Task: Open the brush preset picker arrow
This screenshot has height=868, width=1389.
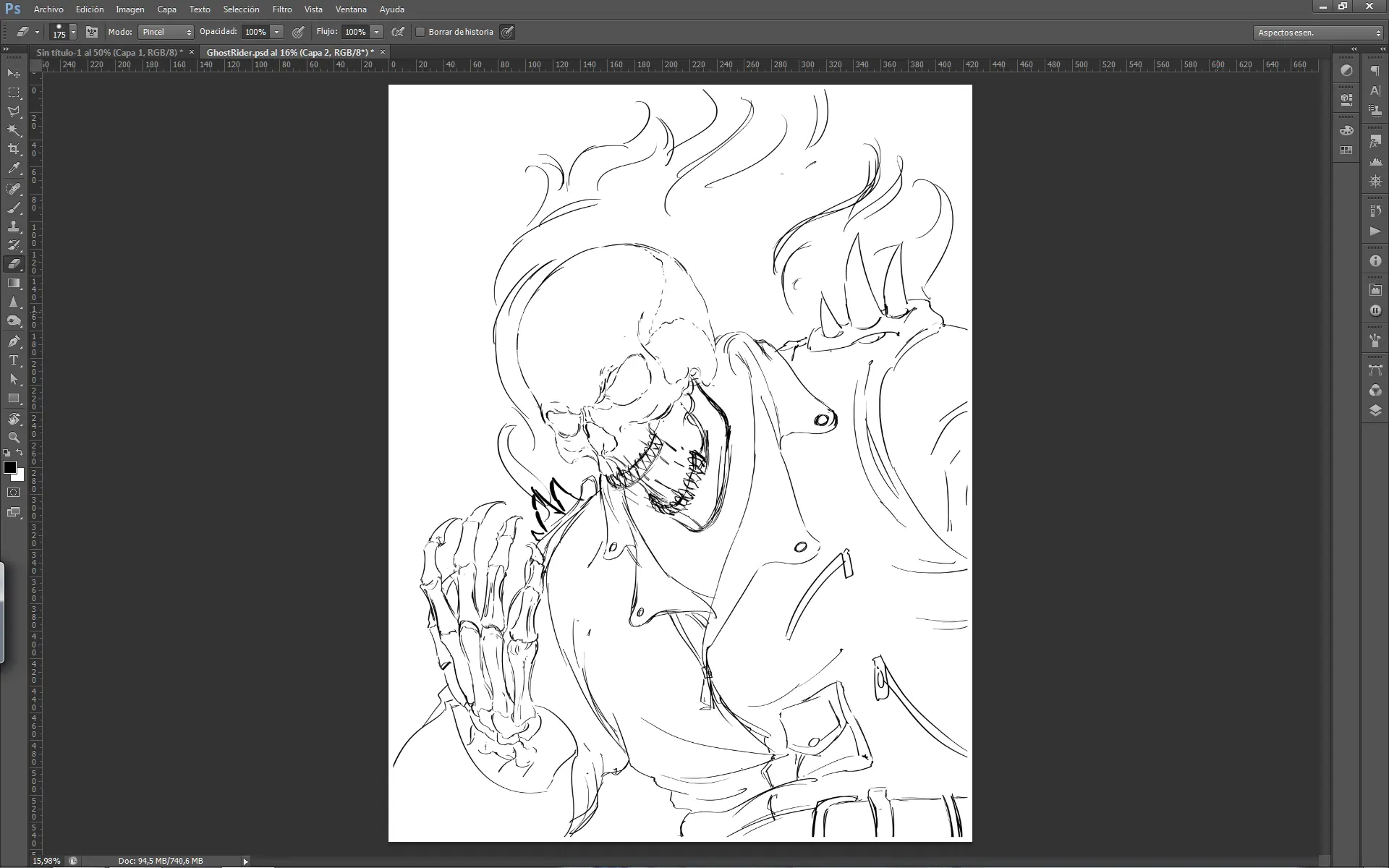Action: pos(73,33)
